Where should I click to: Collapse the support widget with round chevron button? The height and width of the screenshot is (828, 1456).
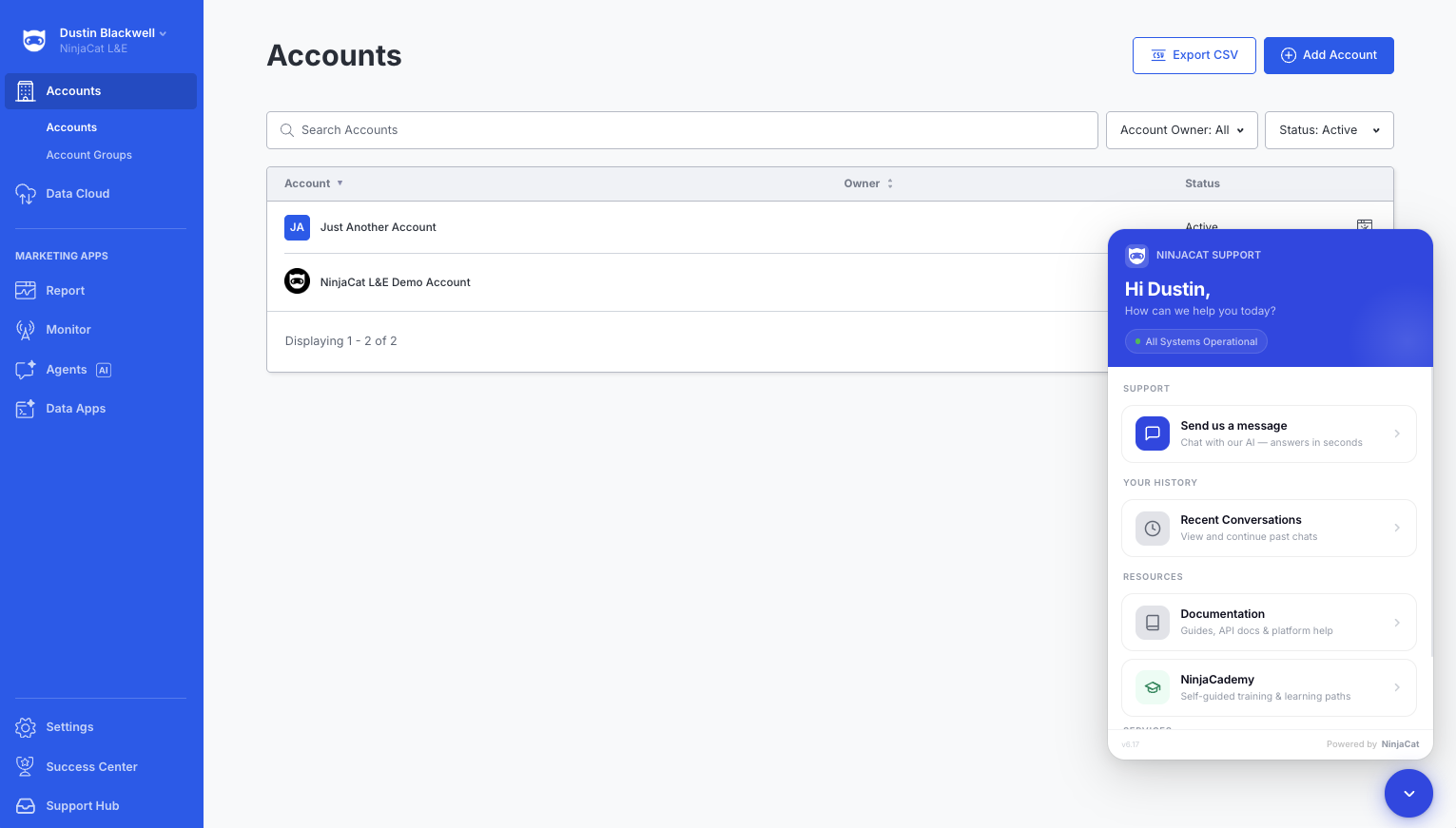tap(1408, 794)
